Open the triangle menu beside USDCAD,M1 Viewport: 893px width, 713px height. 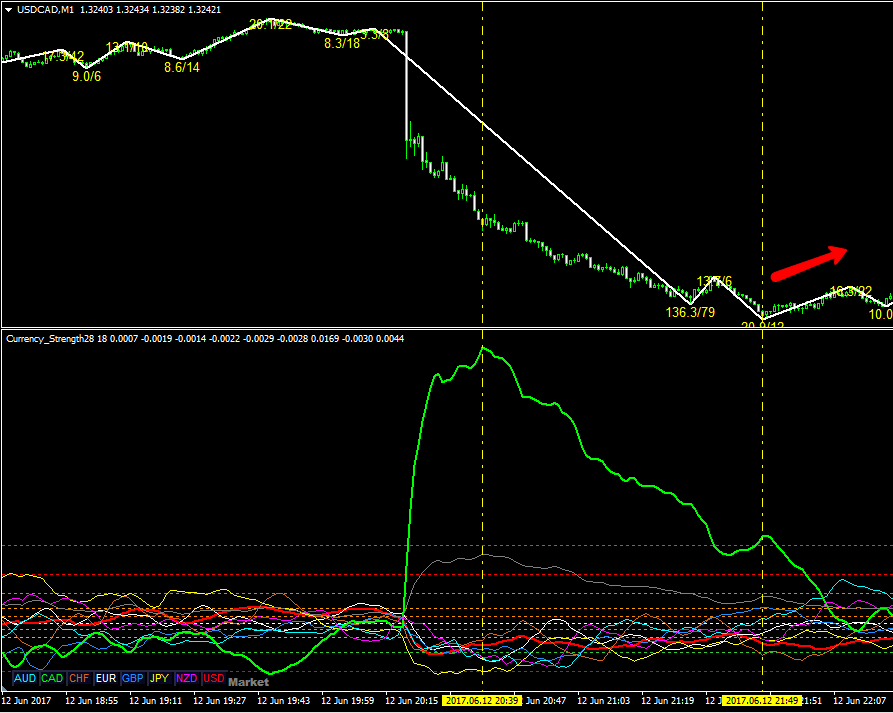(9, 10)
